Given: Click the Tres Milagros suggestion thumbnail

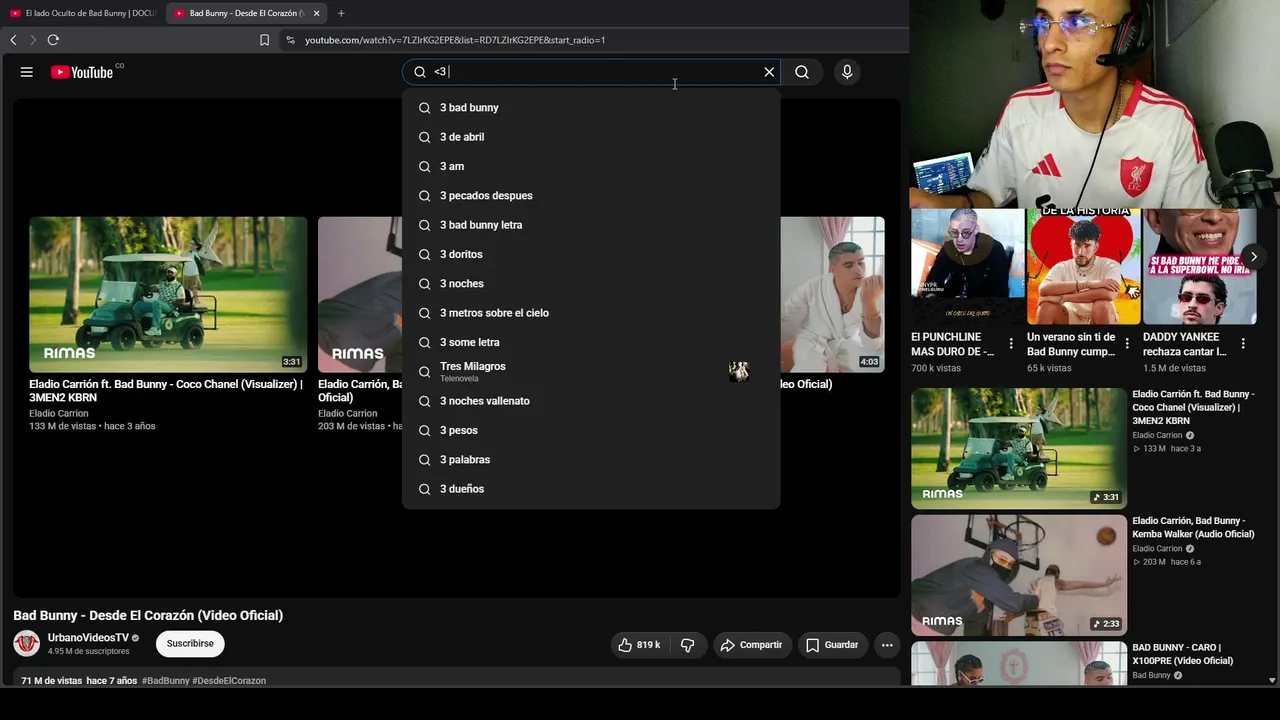Looking at the screenshot, I should click(739, 372).
